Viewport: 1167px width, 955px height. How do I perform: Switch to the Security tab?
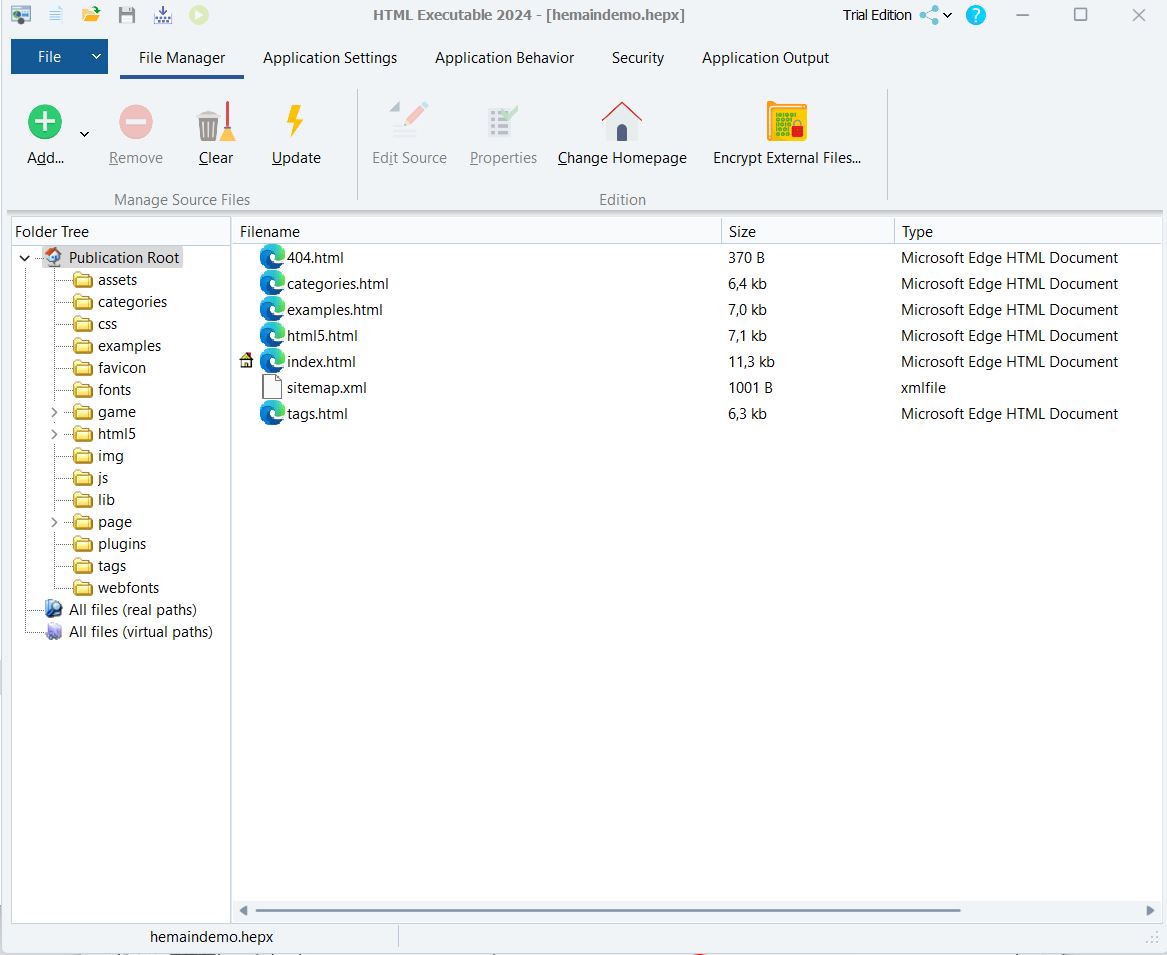tap(637, 58)
